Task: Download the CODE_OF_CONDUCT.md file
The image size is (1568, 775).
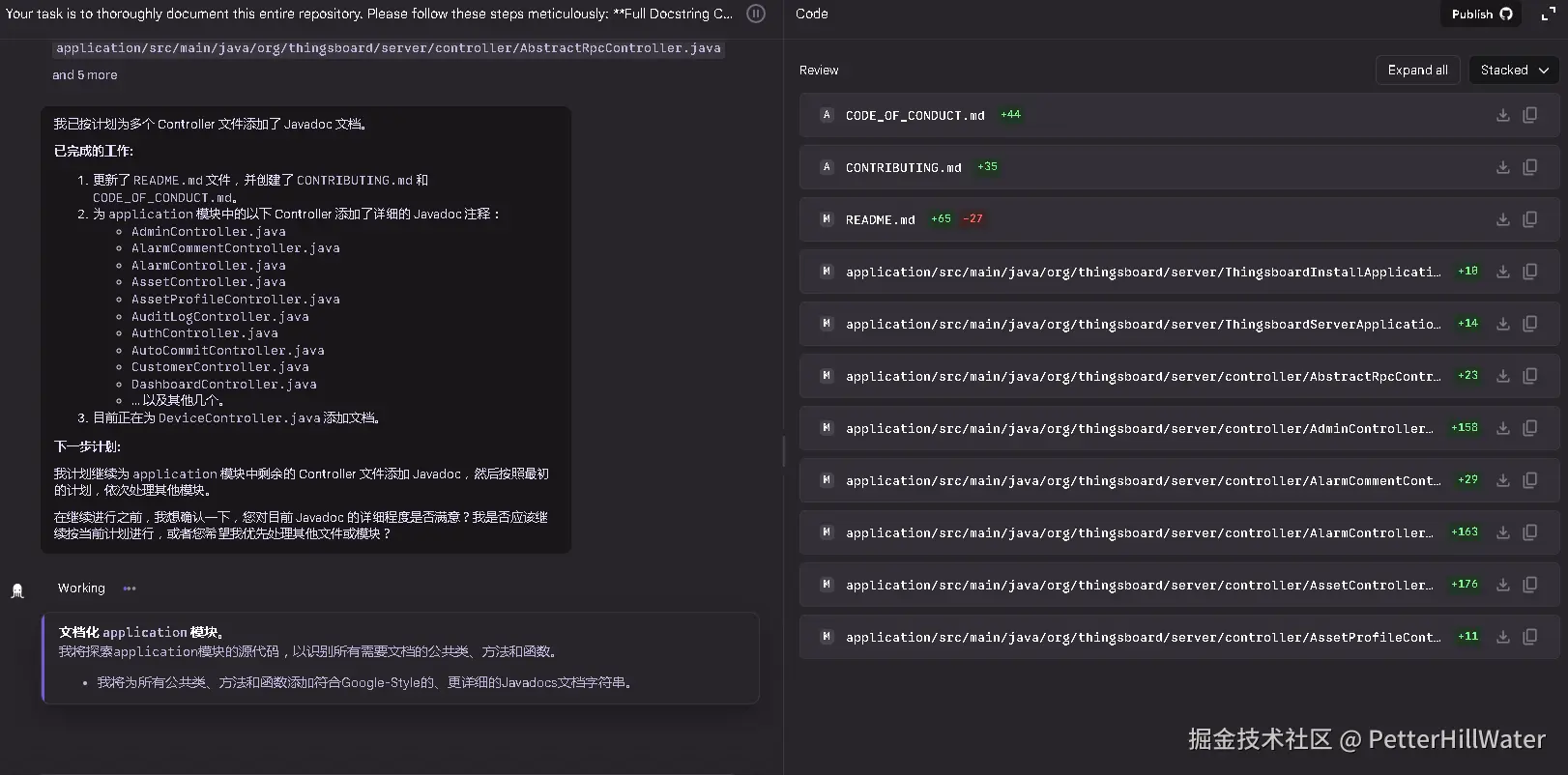Action: (x=1502, y=115)
